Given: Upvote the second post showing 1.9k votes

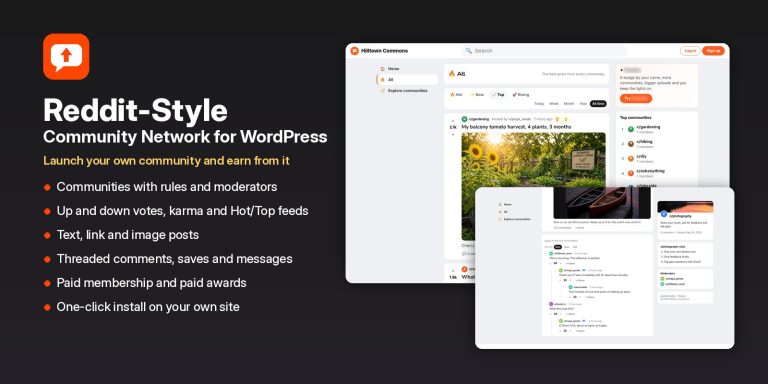Looking at the screenshot, I should point(453,271).
